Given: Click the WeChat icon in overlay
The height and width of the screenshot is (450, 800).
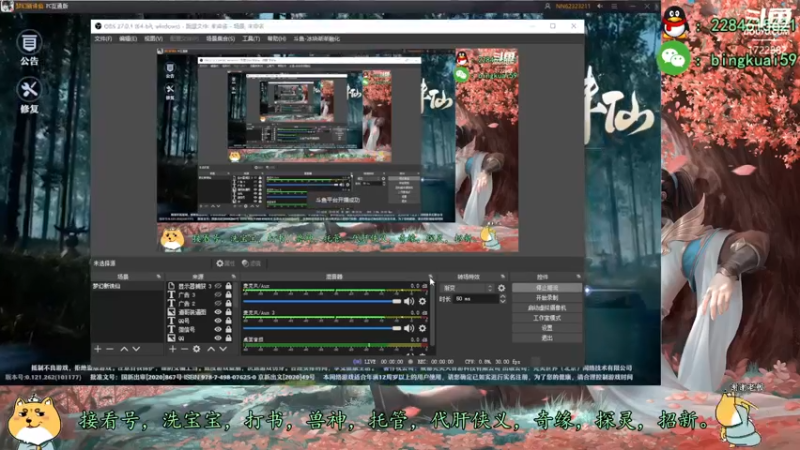Looking at the screenshot, I should tap(673, 59).
